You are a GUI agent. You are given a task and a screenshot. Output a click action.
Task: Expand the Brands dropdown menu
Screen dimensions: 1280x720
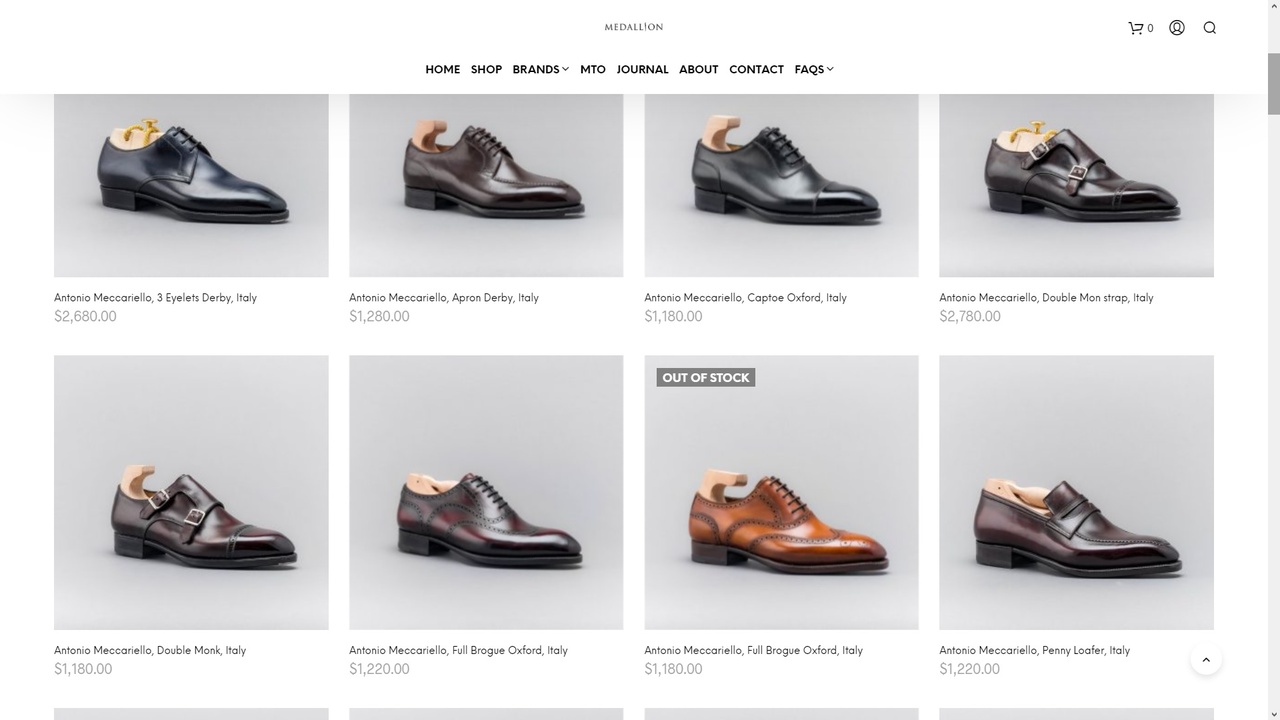540,70
